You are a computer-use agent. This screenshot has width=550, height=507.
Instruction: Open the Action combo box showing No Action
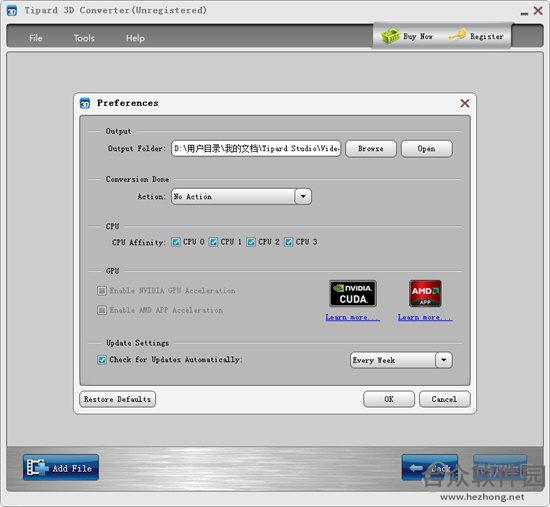click(241, 196)
